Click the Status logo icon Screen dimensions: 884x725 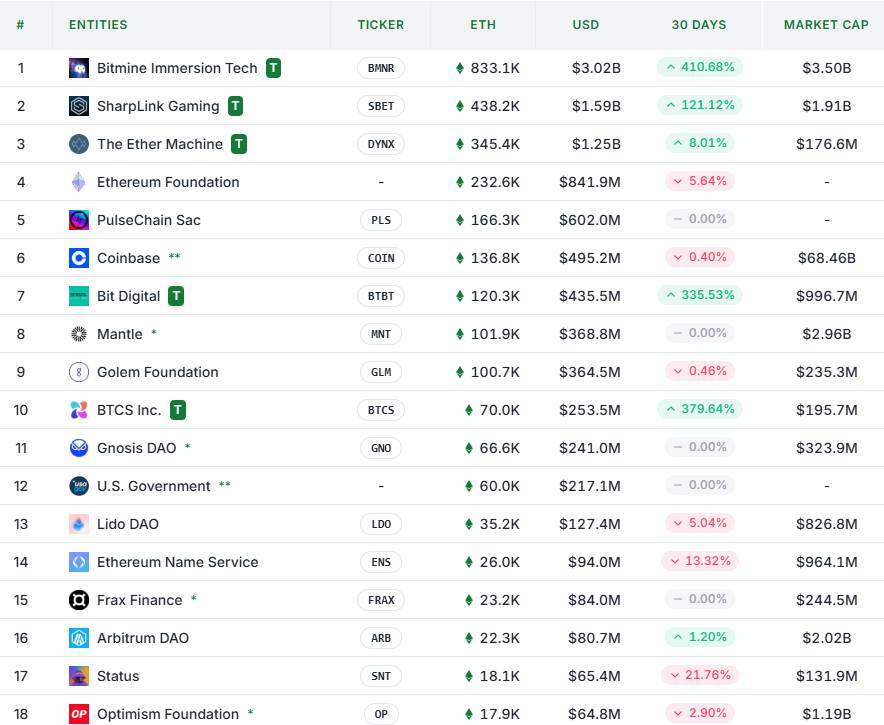[x=79, y=676]
